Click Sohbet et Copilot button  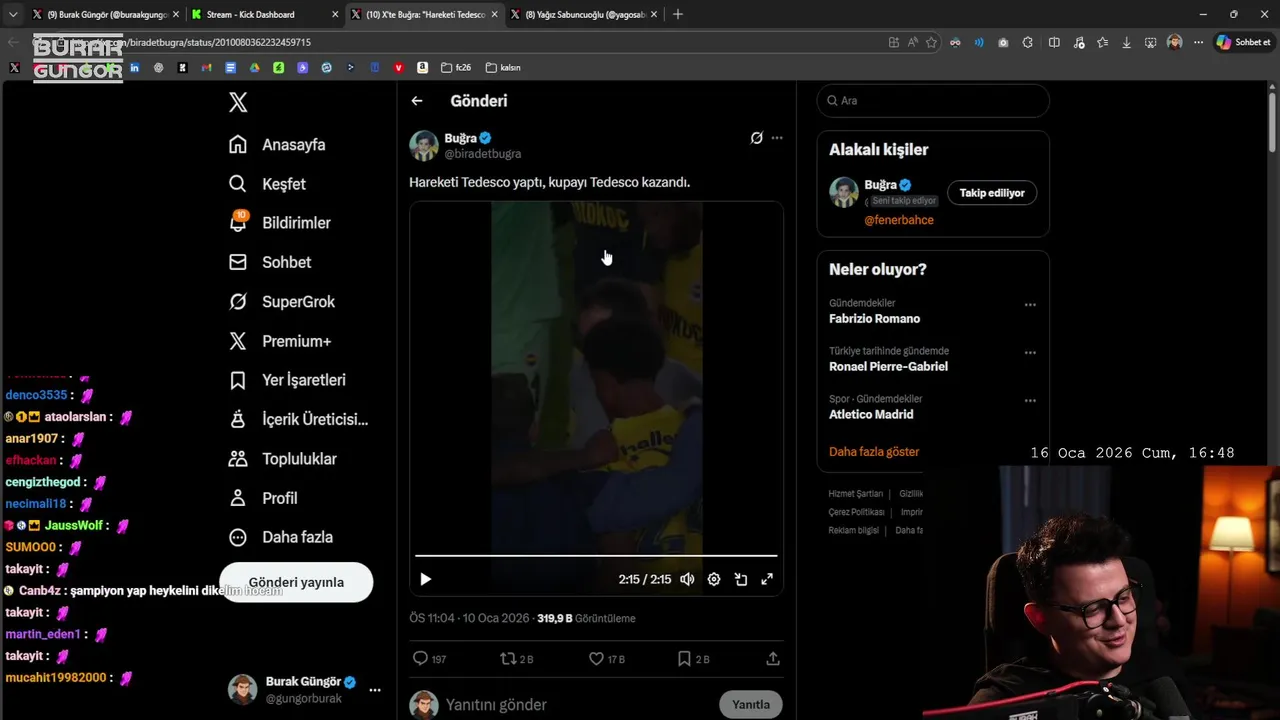pyautogui.click(x=1243, y=42)
